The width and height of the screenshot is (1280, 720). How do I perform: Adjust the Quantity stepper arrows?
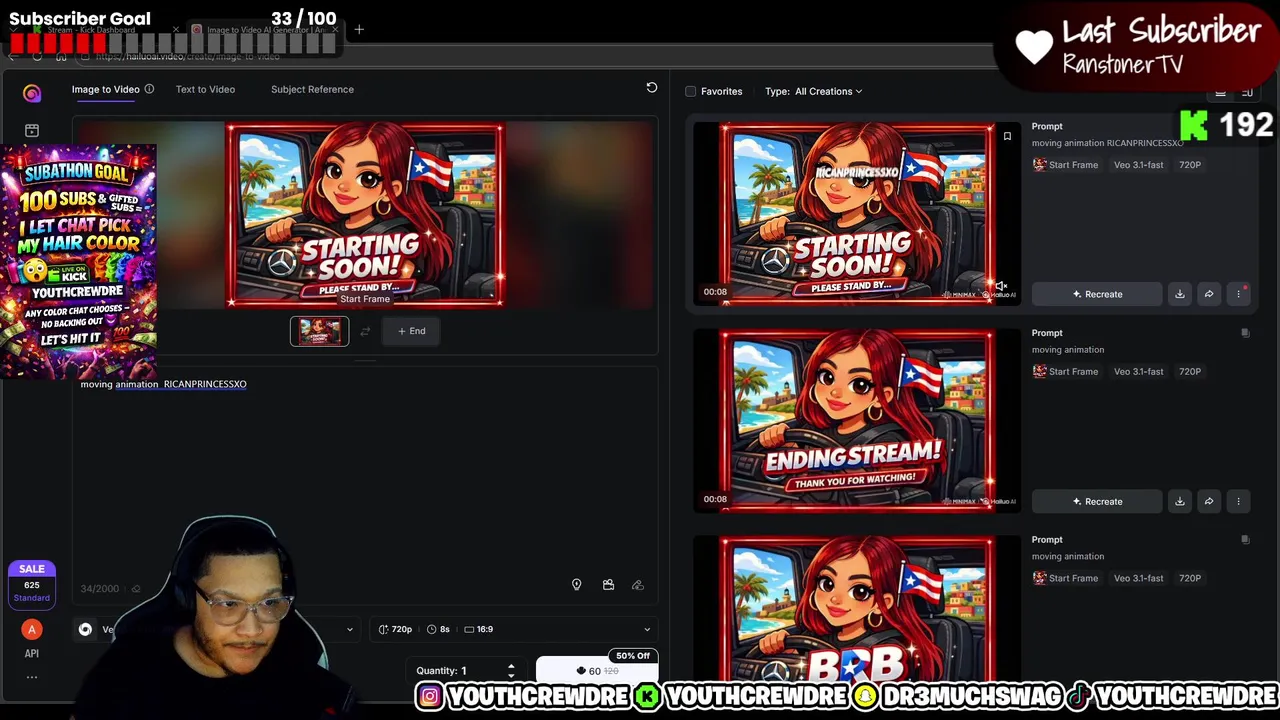click(x=511, y=670)
